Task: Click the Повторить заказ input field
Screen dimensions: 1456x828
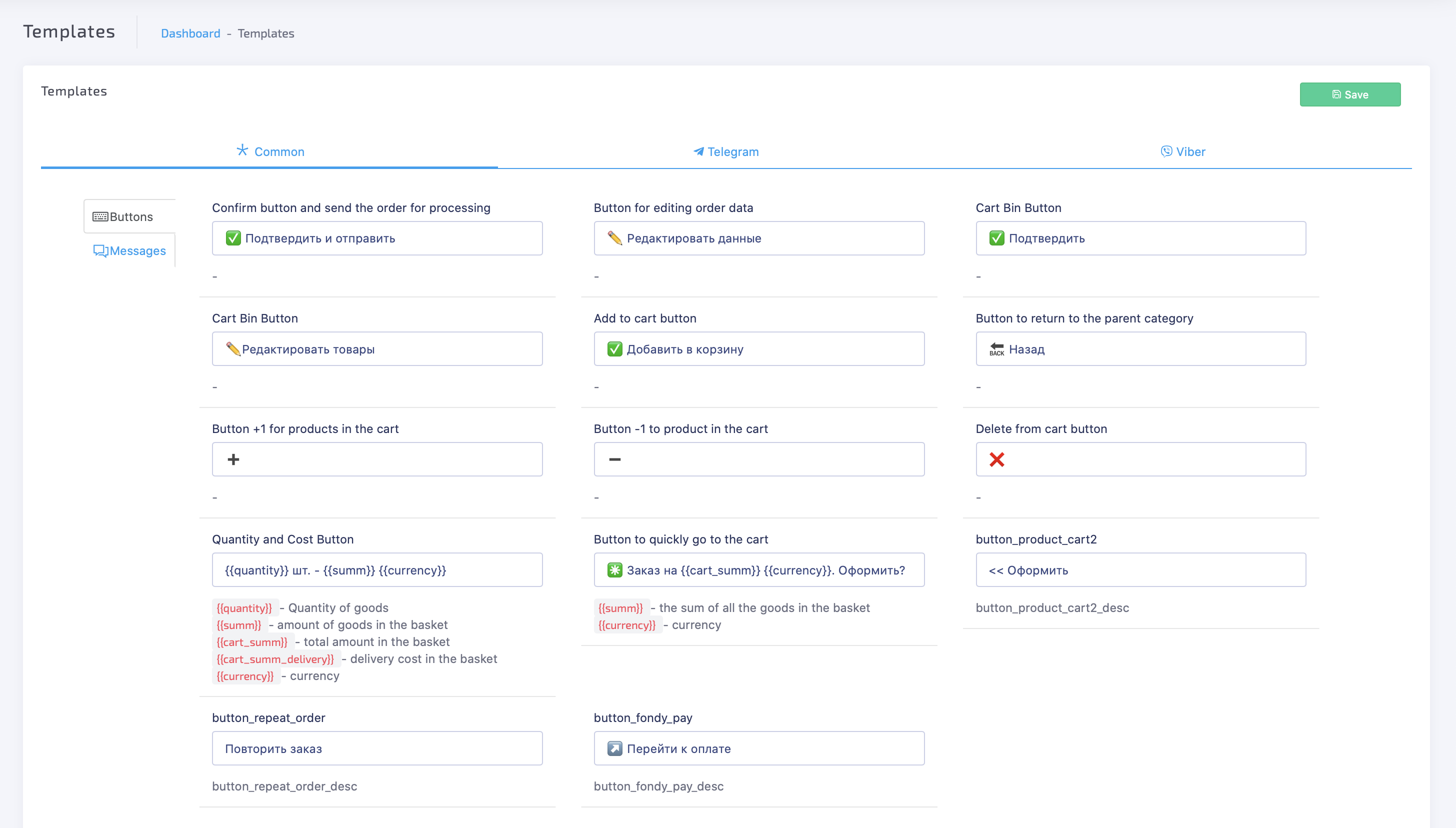Action: pos(377,748)
